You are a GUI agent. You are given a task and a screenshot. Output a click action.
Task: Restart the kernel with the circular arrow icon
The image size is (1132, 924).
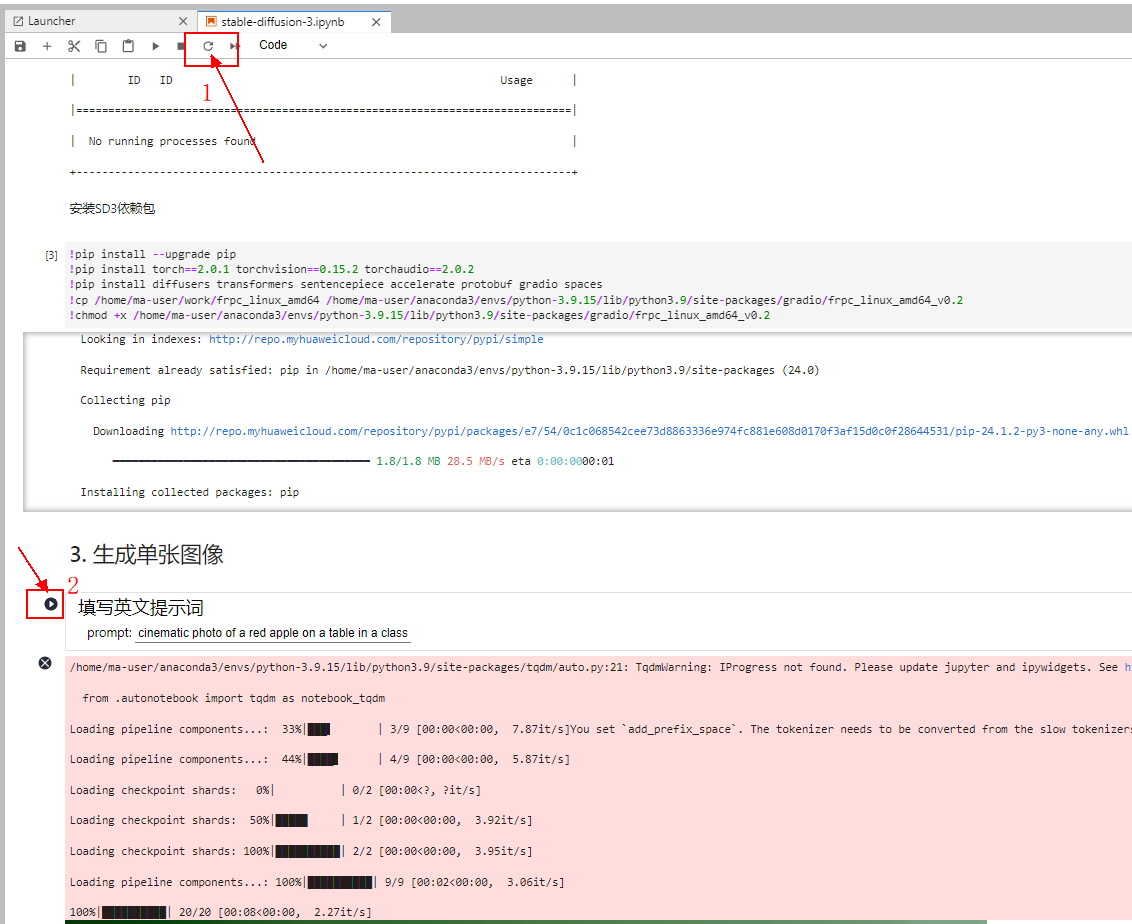coord(208,46)
